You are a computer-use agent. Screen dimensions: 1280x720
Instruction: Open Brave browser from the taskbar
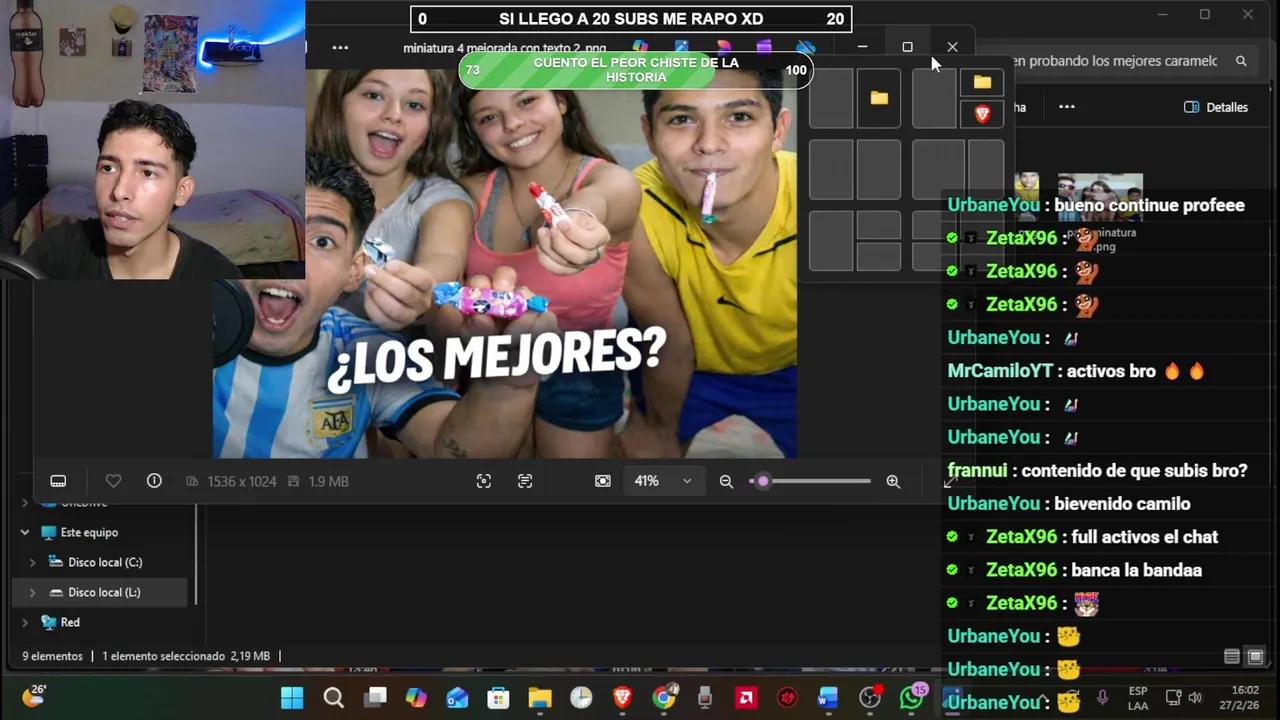point(622,698)
